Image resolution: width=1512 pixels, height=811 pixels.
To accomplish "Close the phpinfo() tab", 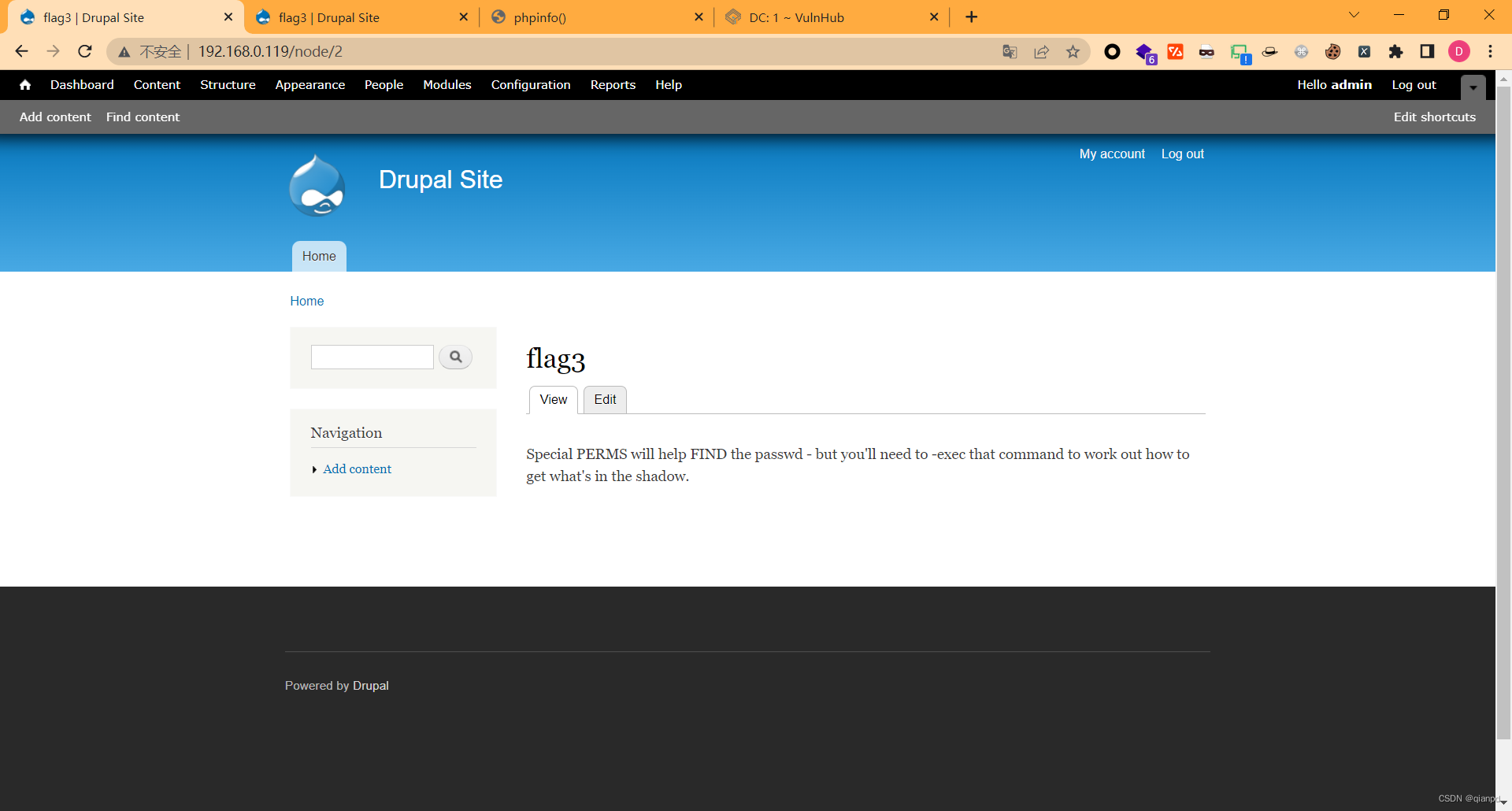I will (699, 17).
